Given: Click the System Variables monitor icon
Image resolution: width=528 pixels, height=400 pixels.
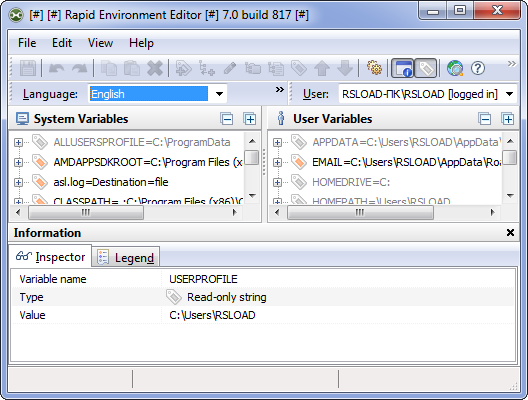Looking at the screenshot, I should point(23,119).
